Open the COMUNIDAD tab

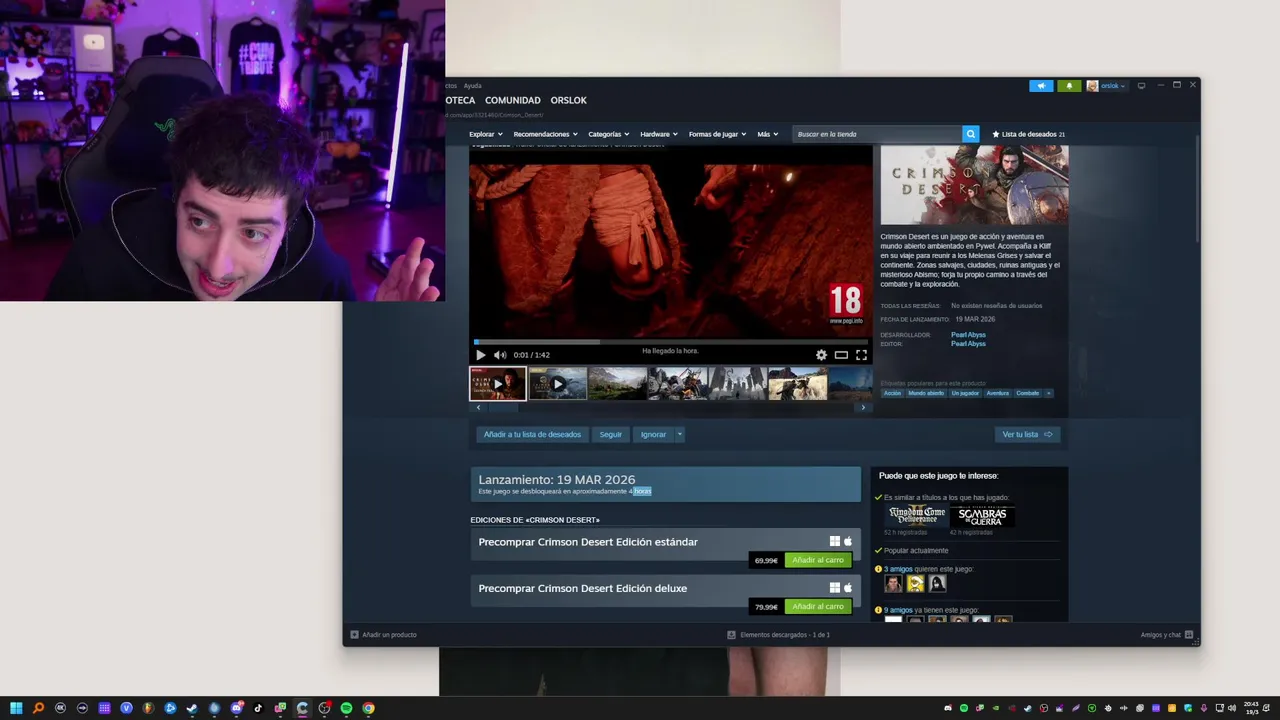513,100
